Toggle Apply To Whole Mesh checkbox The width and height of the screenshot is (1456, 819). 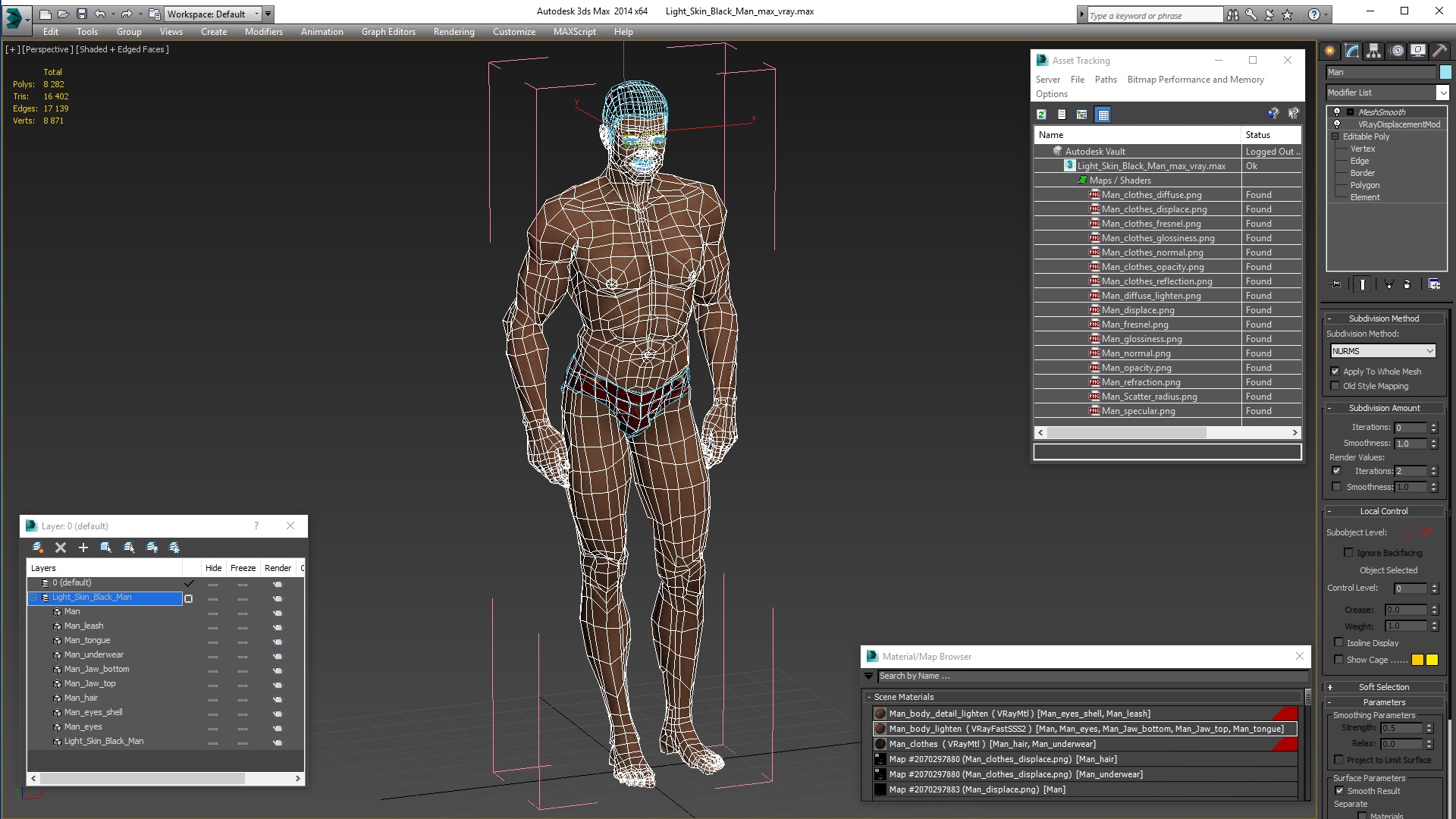click(1335, 372)
